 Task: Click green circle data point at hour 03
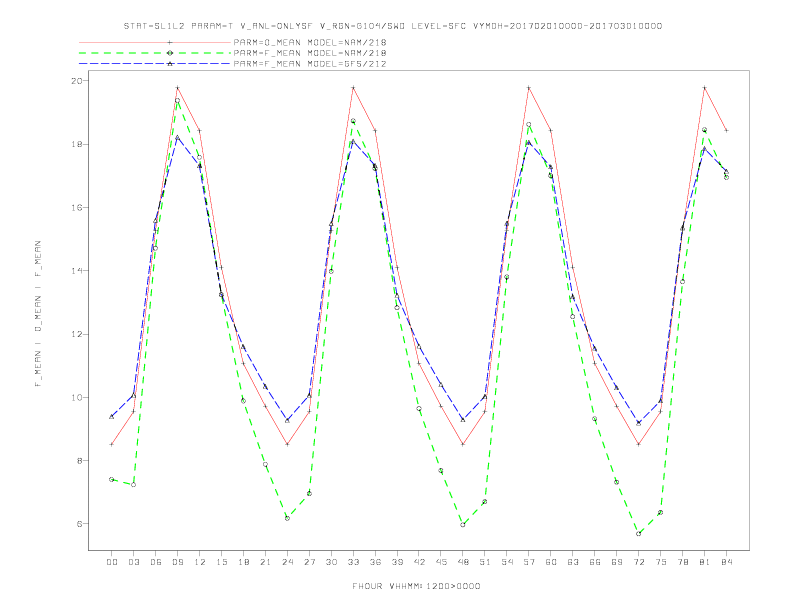tap(133, 485)
